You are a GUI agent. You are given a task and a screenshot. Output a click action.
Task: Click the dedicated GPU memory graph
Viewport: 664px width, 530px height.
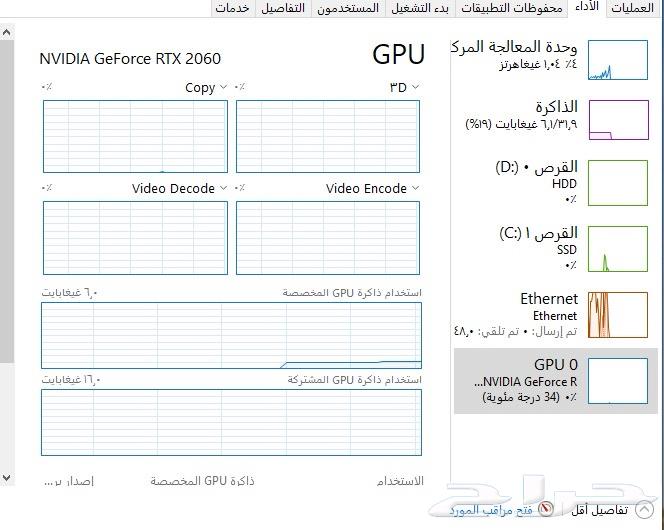pyautogui.click(x=231, y=335)
